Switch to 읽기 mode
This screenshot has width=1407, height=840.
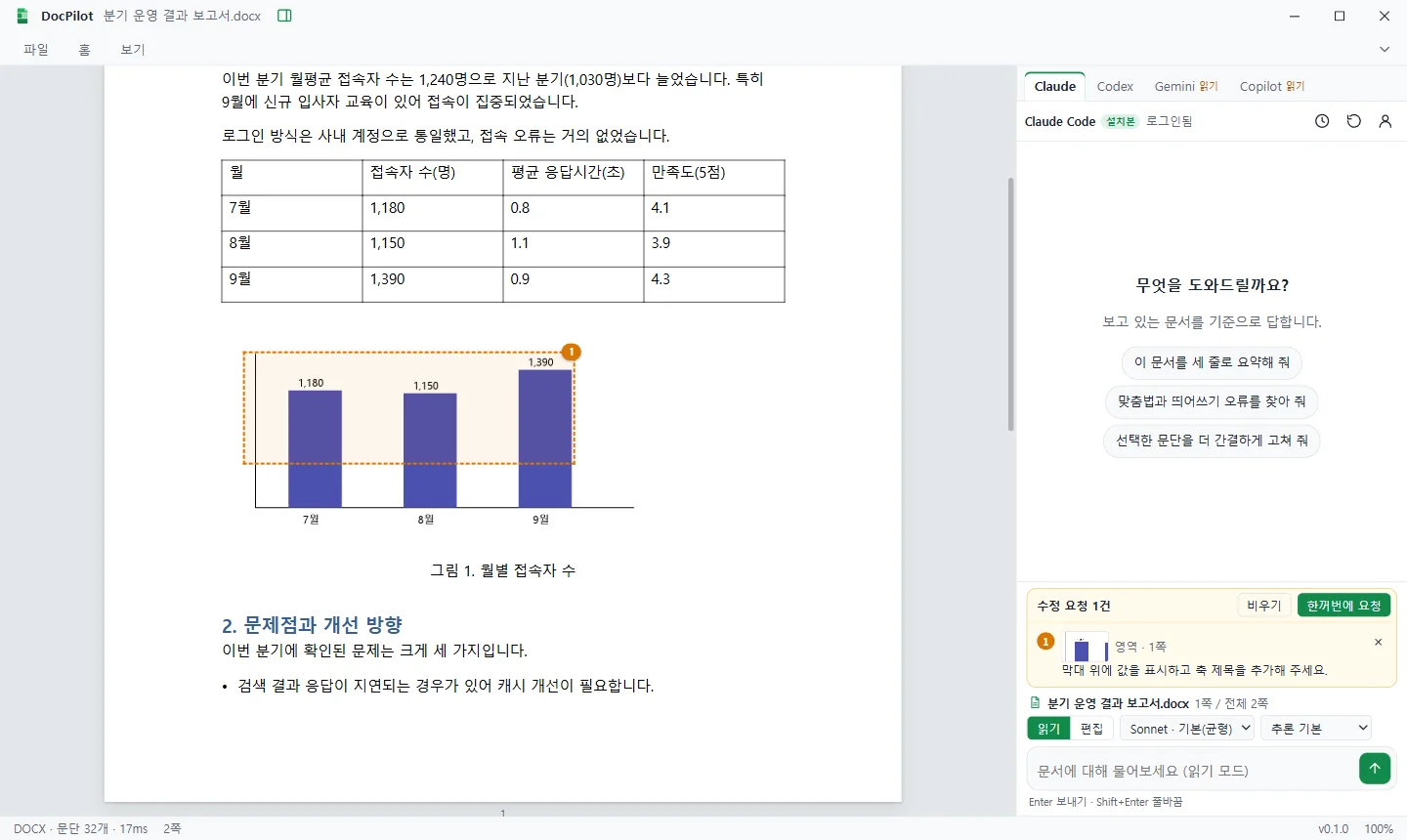(1048, 729)
